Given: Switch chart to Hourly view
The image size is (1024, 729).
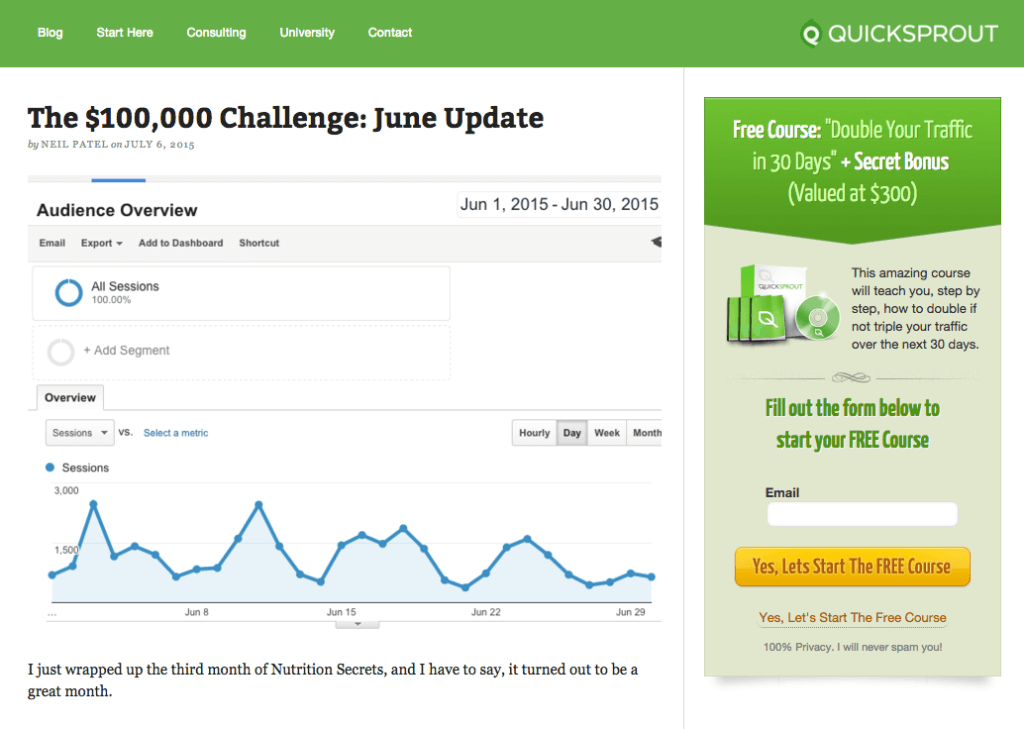Looking at the screenshot, I should pyautogui.click(x=534, y=433).
